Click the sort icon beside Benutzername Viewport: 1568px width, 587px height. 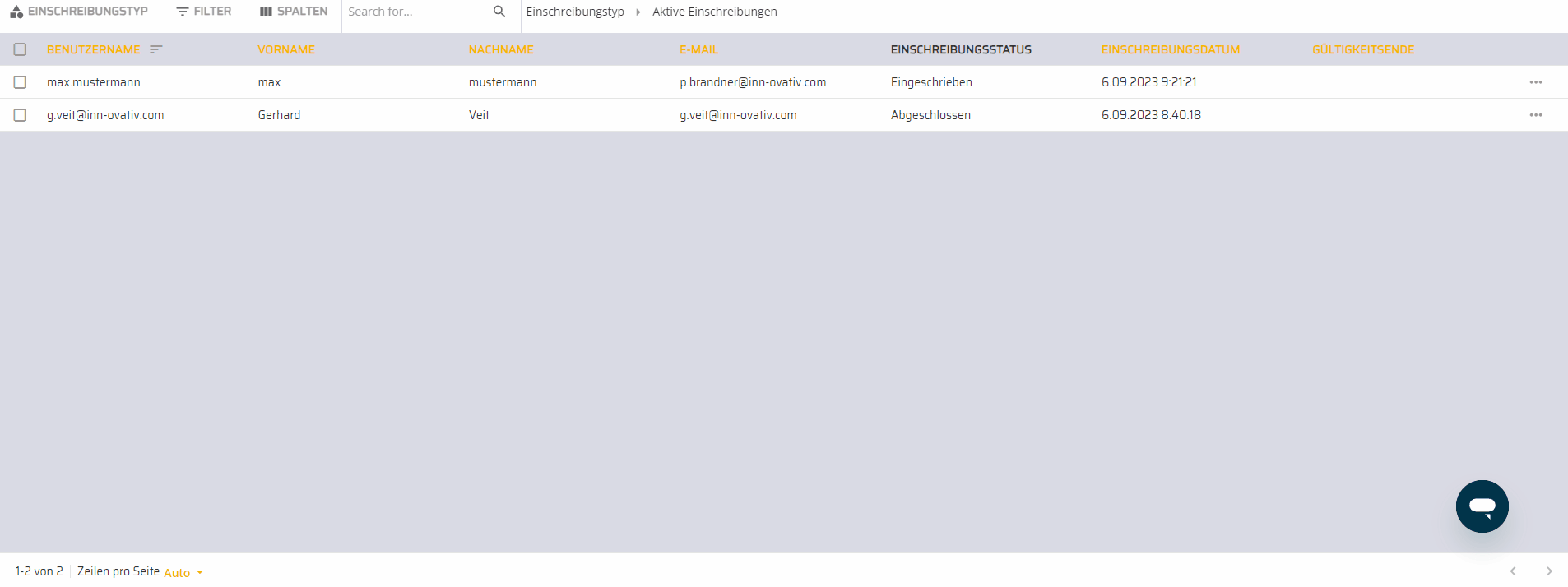point(156,49)
